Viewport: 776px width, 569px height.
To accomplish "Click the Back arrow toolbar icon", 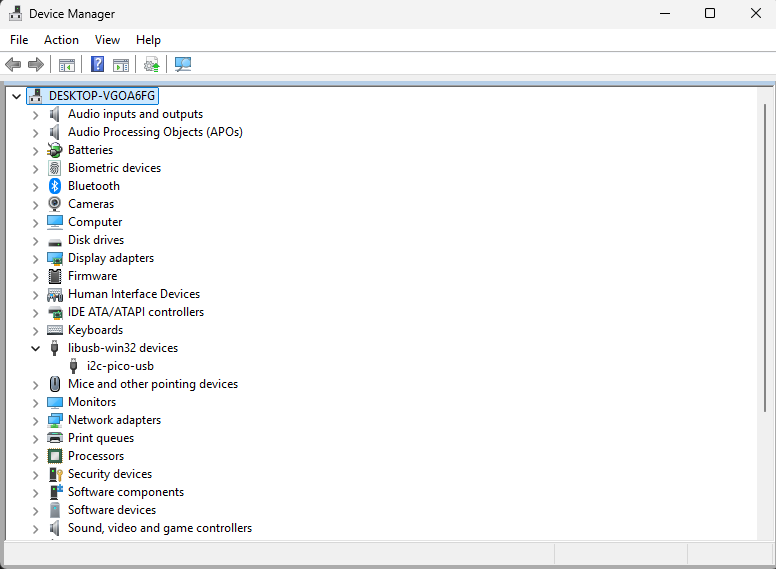I will (x=13, y=64).
